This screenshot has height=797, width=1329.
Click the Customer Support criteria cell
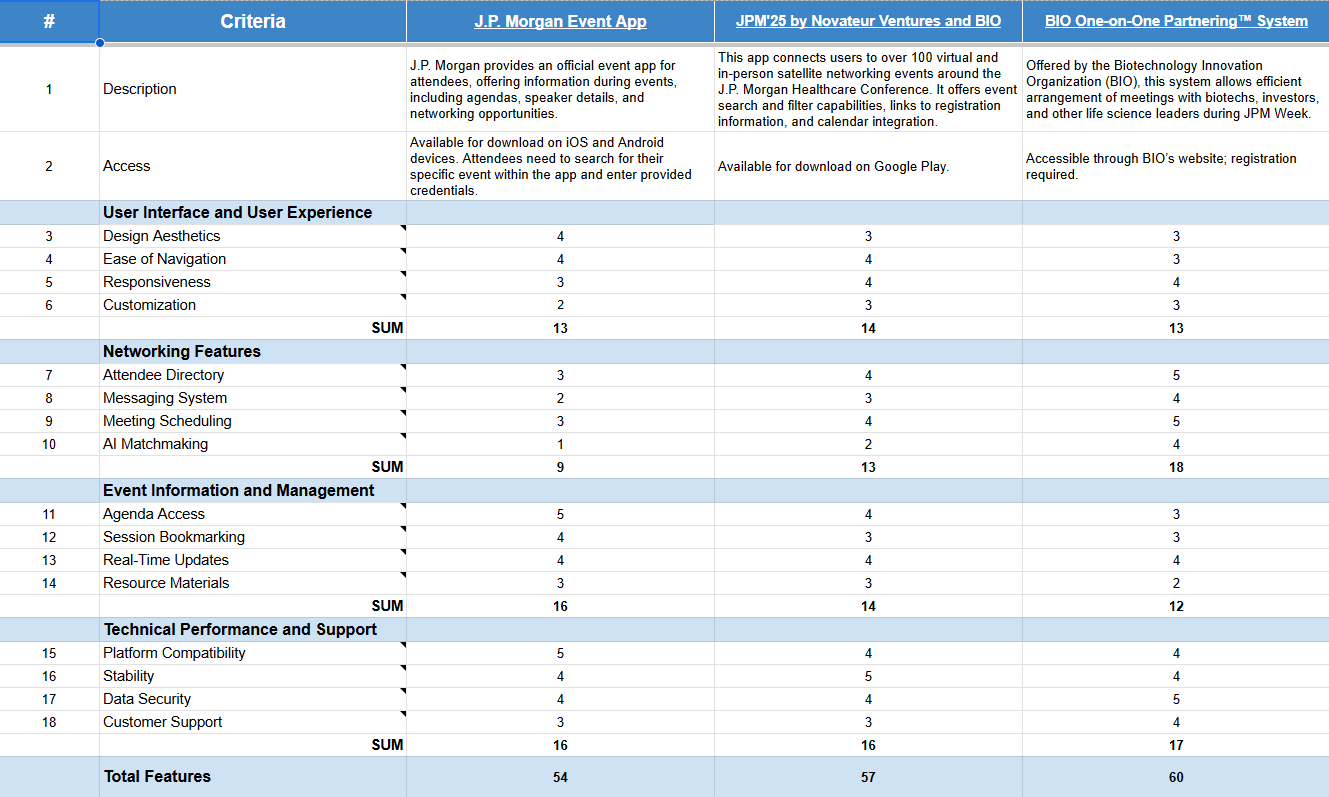[162, 722]
